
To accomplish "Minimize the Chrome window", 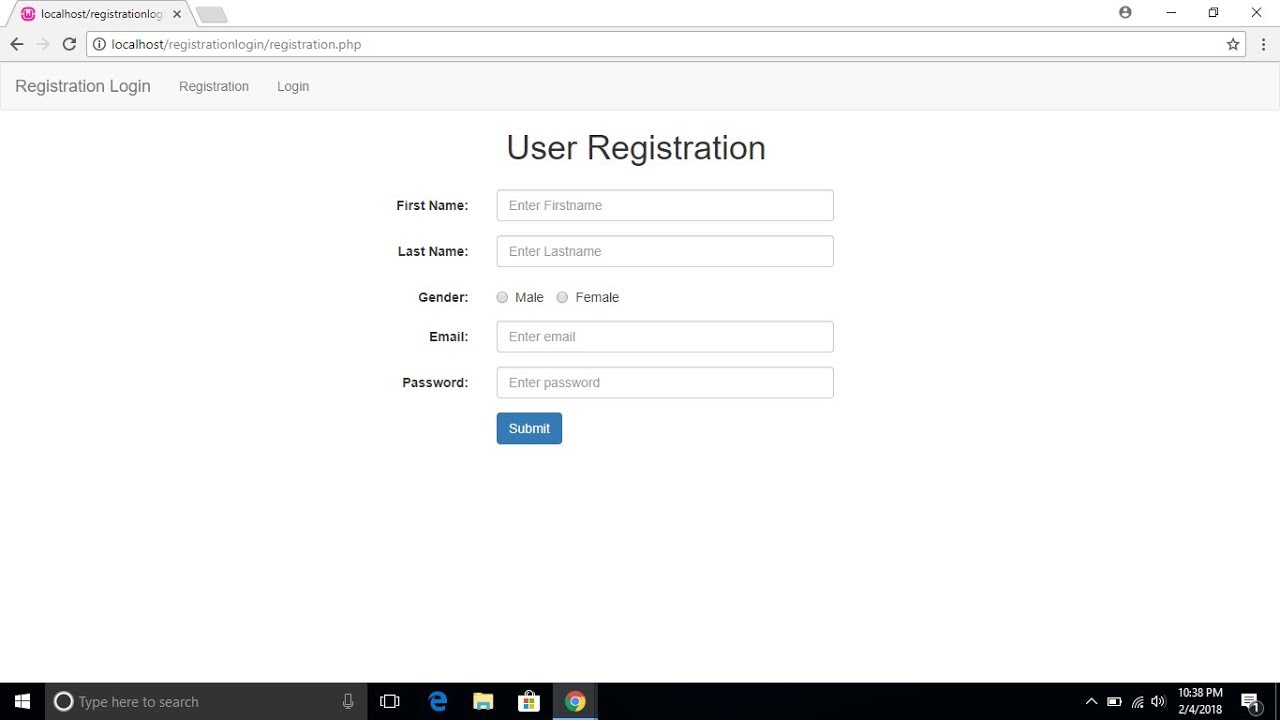I will coord(1171,13).
